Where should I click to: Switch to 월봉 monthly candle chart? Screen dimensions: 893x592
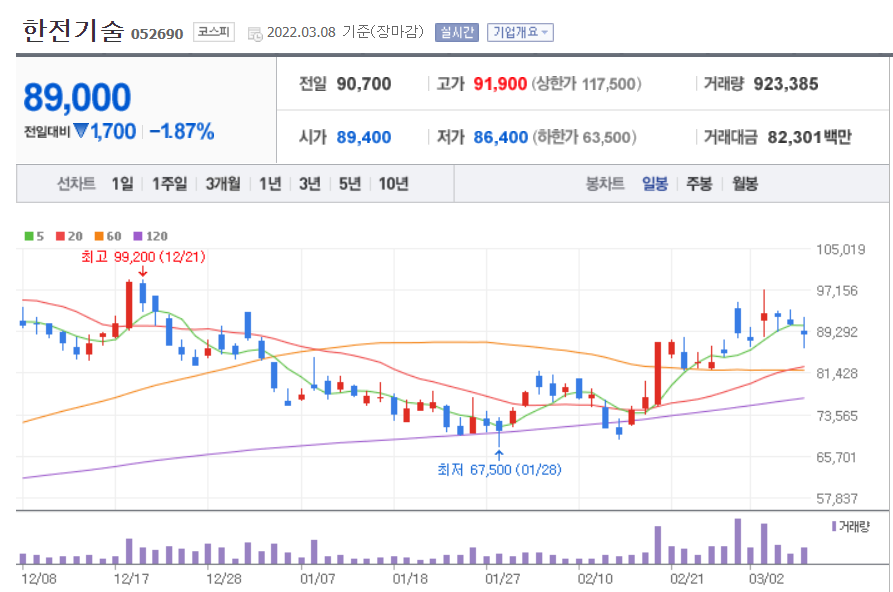pos(744,184)
